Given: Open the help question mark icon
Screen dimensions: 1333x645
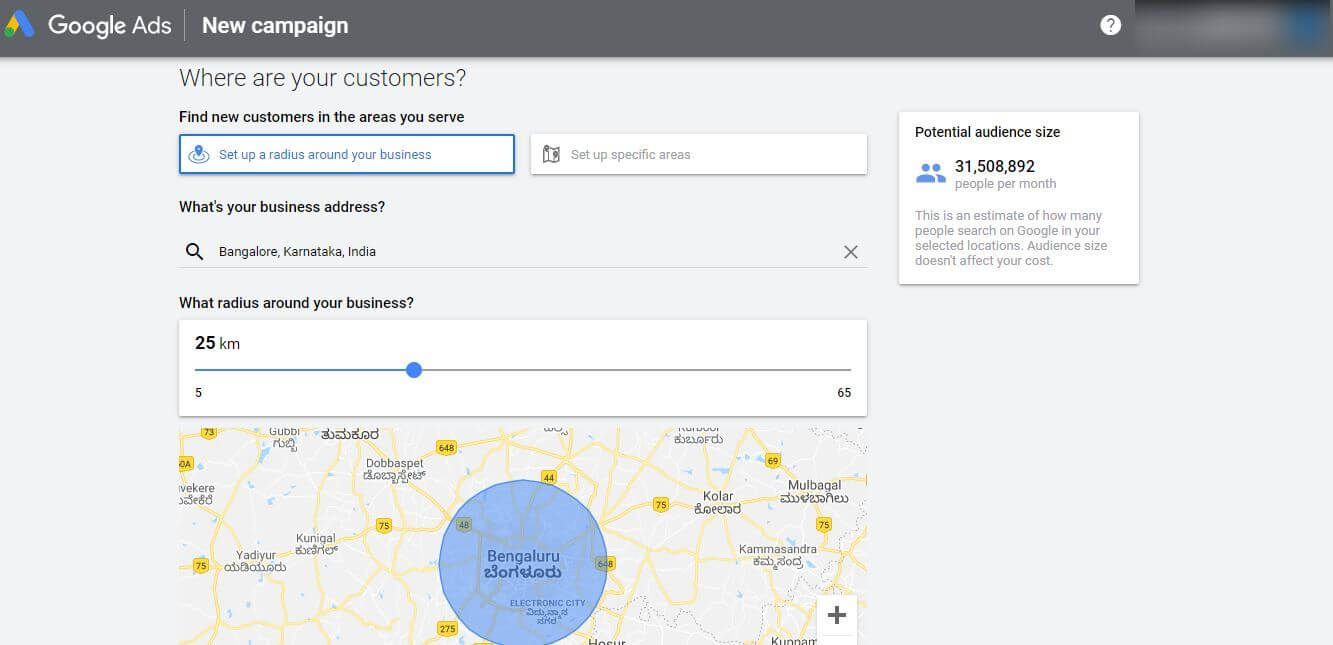Looking at the screenshot, I should coord(1110,25).
